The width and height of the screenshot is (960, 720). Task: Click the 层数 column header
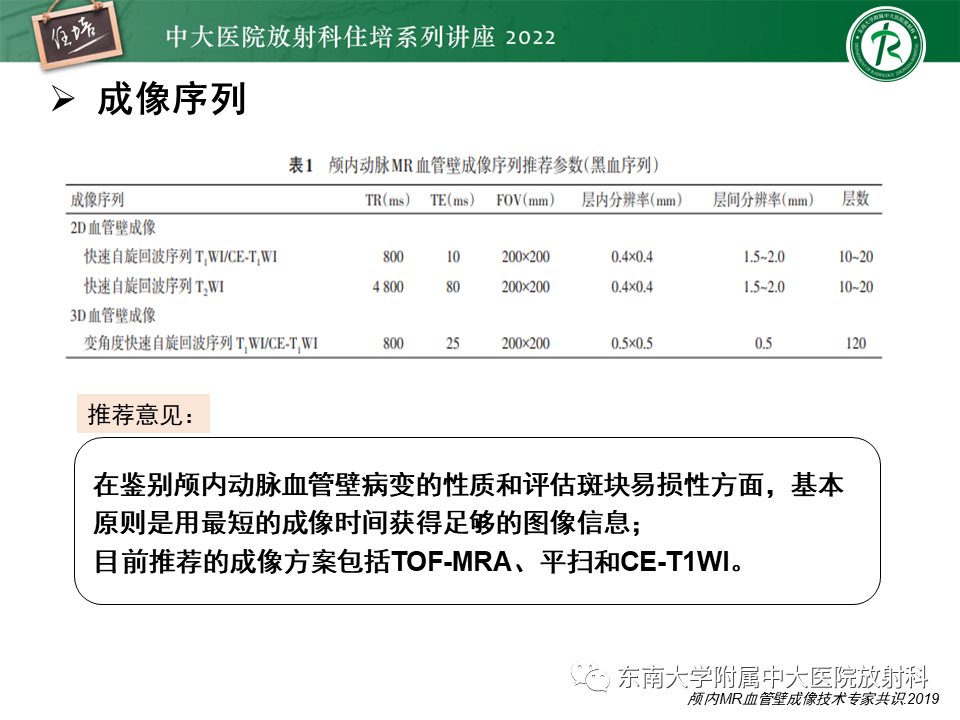coord(855,198)
